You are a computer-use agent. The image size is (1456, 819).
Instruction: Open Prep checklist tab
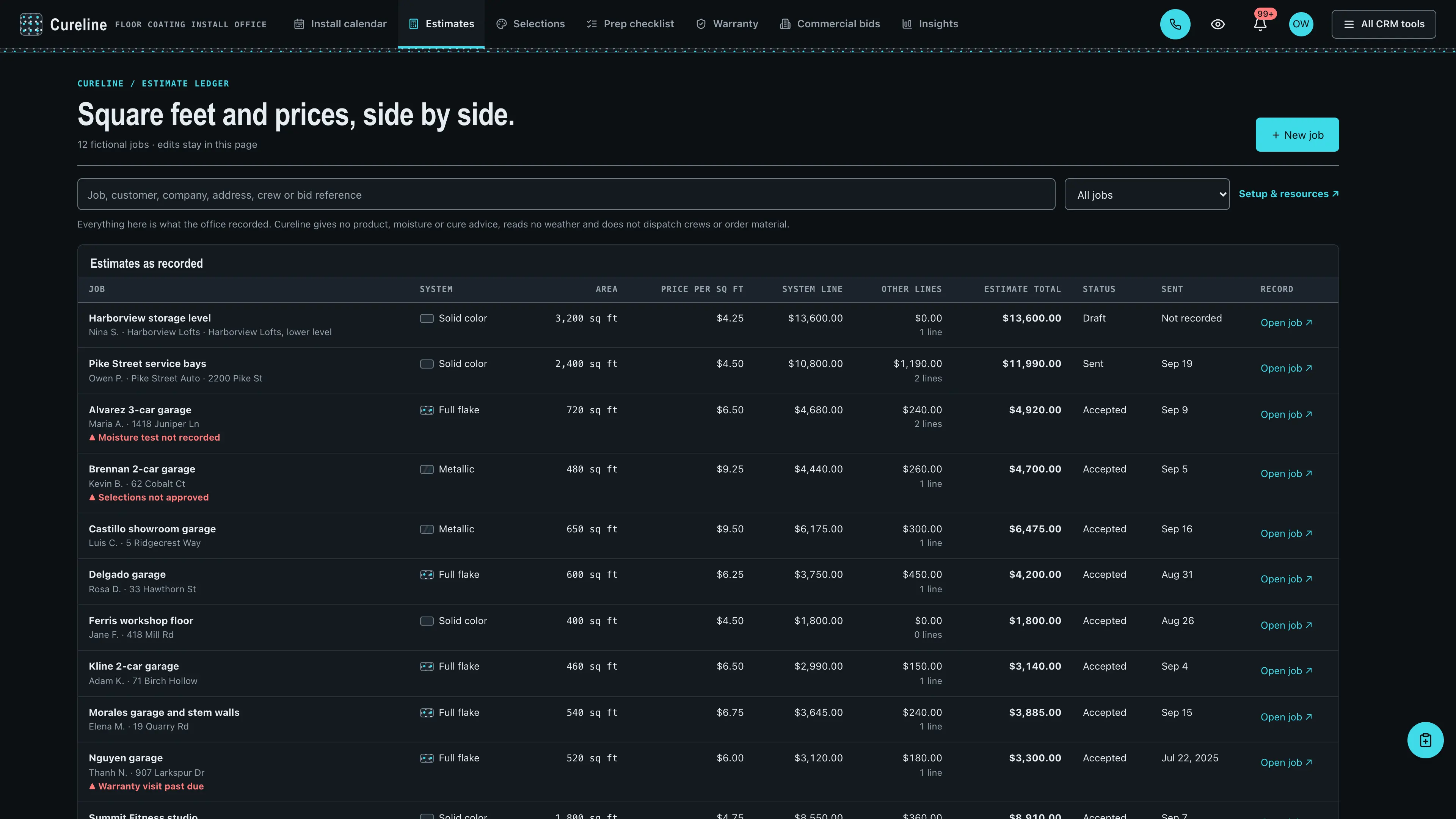[x=630, y=24]
